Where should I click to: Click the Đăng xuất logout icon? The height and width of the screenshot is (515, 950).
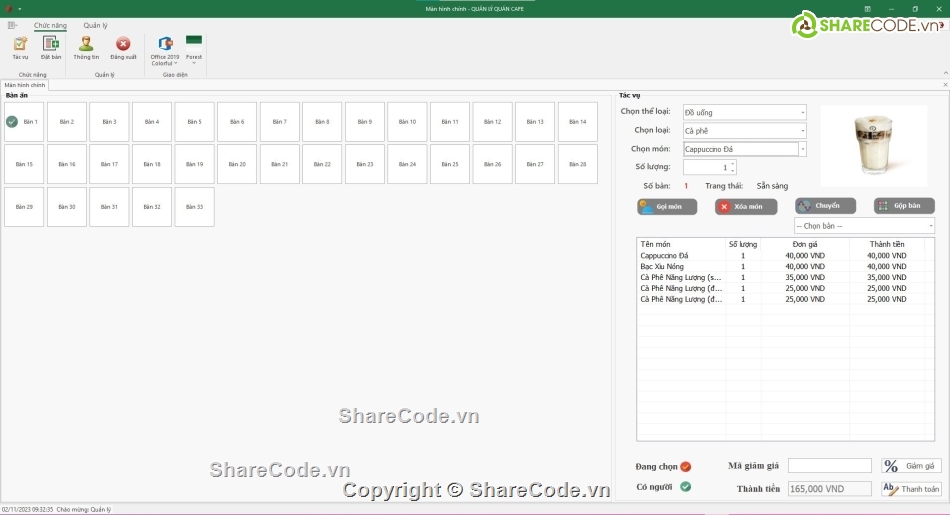tap(123, 46)
